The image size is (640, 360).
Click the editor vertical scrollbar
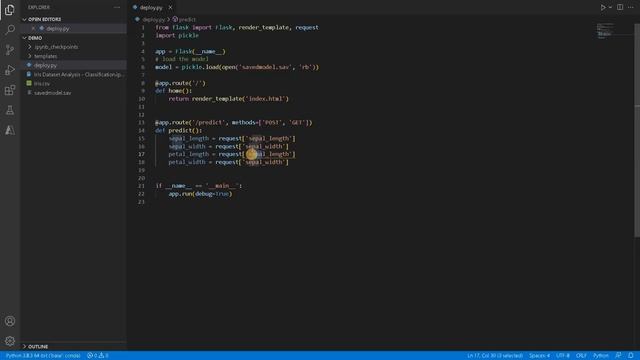point(637,131)
